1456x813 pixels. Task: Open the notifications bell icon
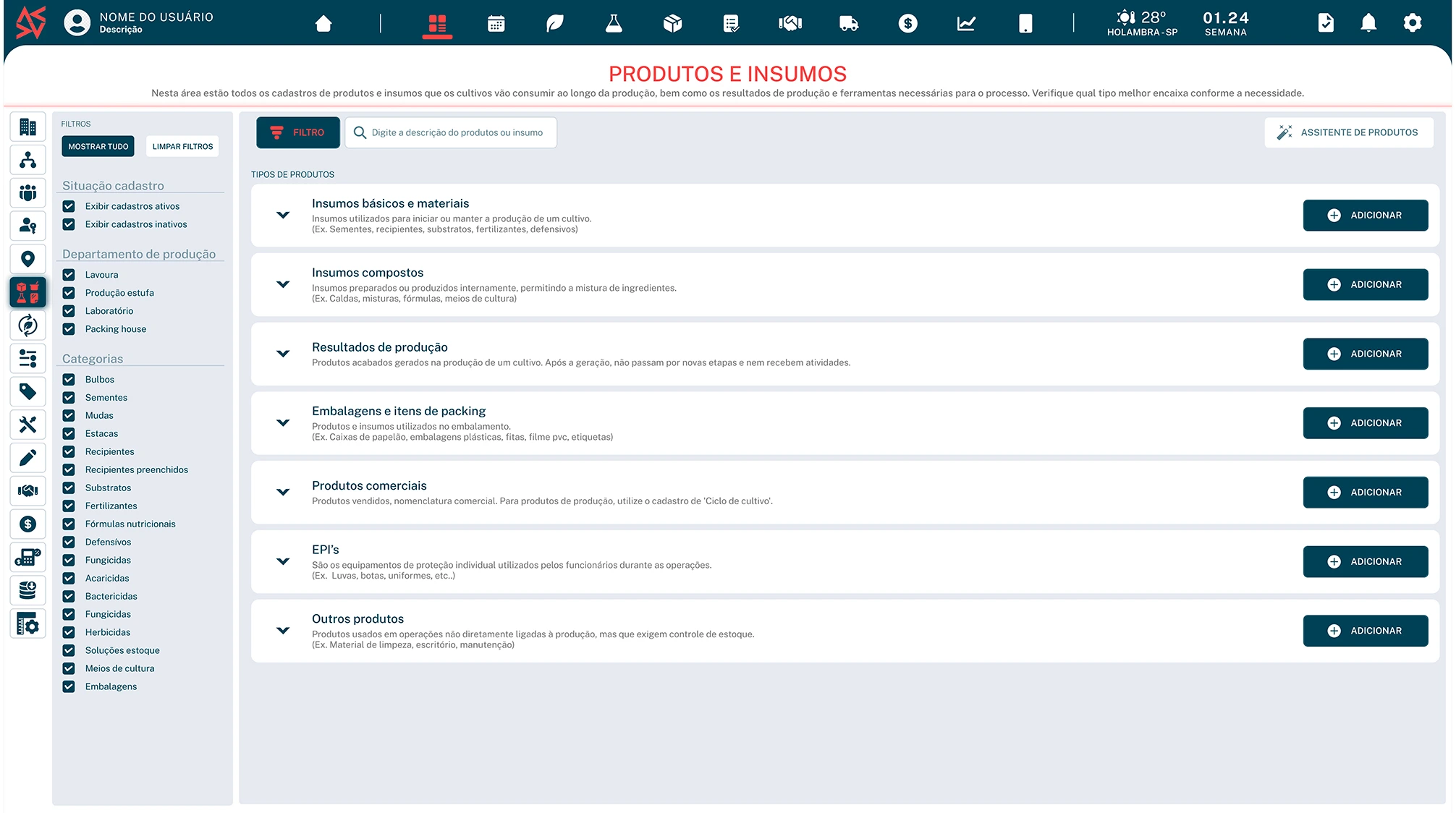pyautogui.click(x=1368, y=23)
